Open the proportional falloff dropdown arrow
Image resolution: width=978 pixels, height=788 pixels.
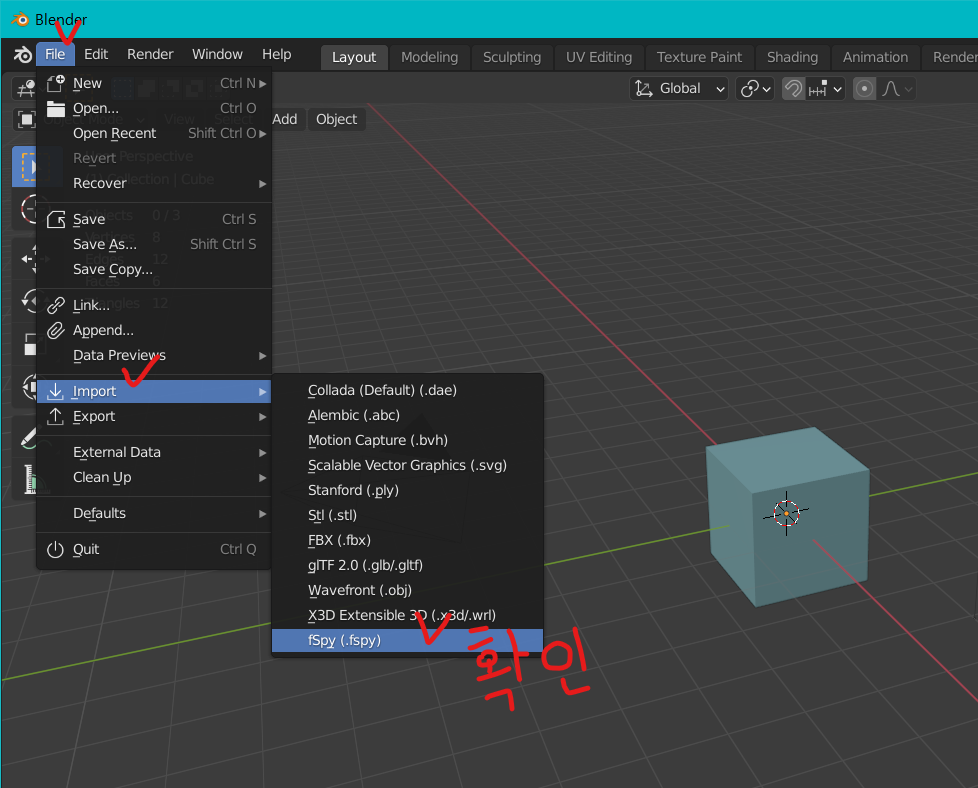pos(908,89)
